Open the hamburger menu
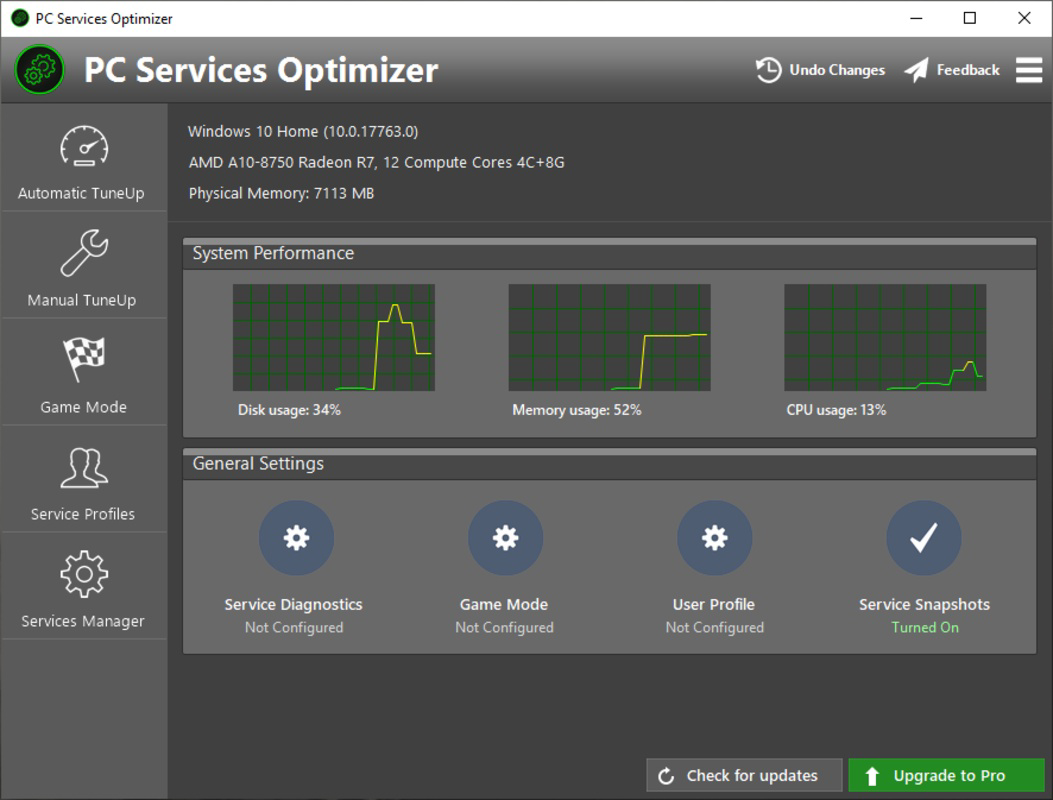This screenshot has width=1053, height=800. click(x=1028, y=70)
